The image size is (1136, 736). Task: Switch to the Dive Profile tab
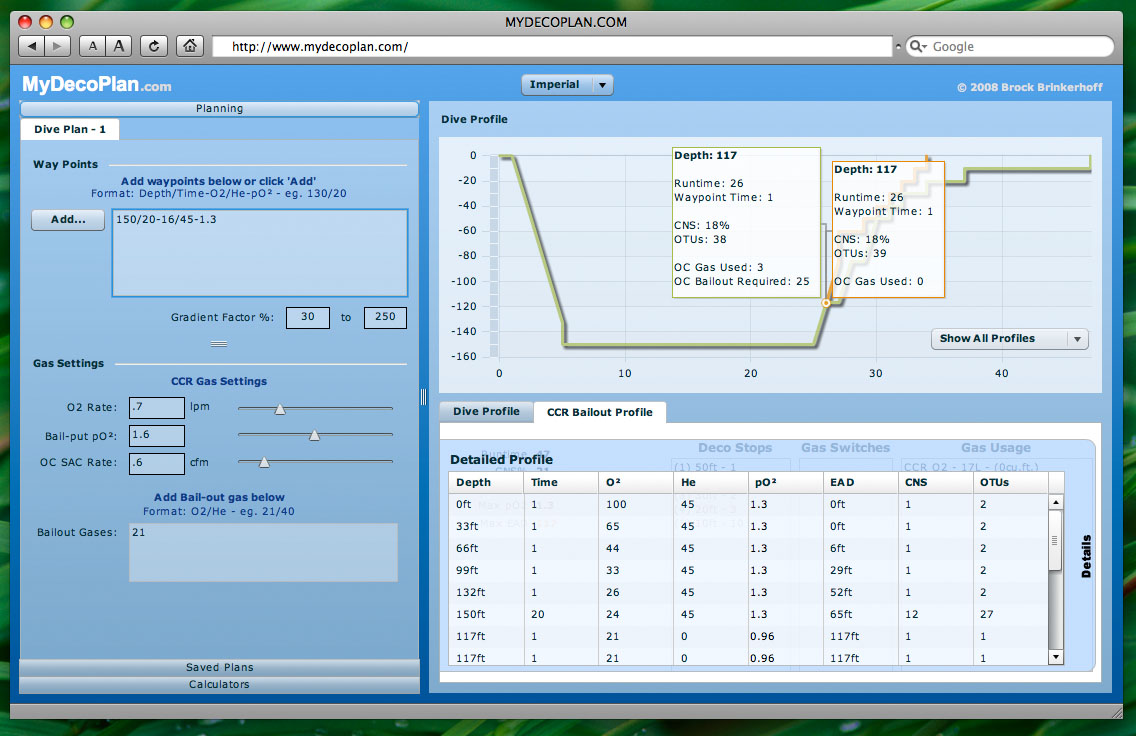pyautogui.click(x=486, y=411)
